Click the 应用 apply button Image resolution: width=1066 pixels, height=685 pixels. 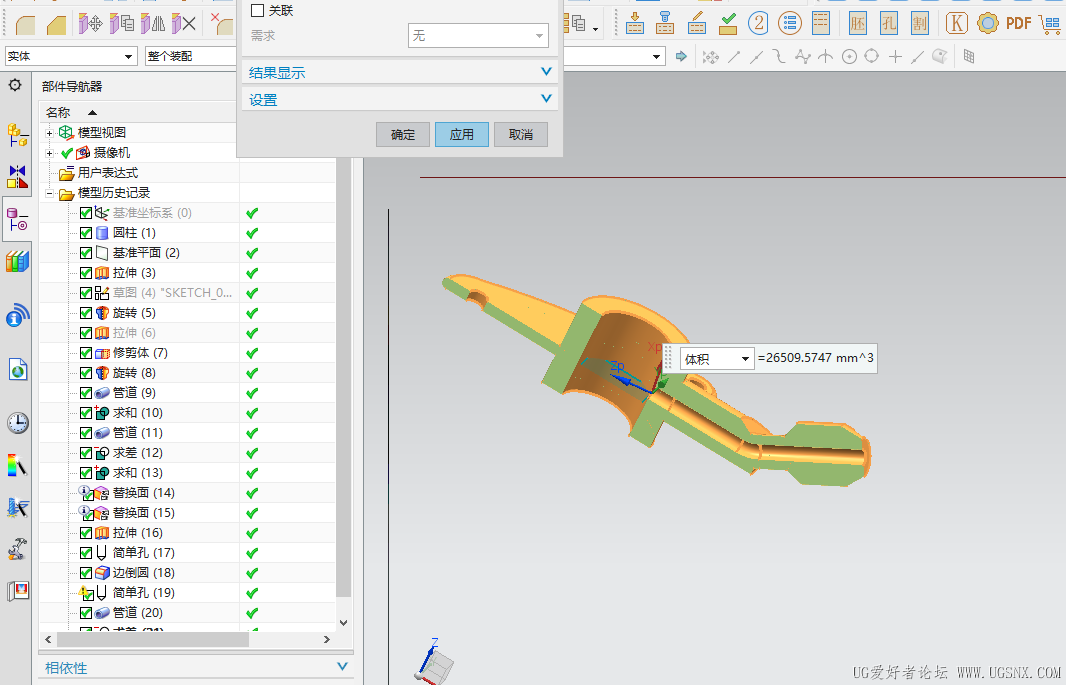pos(462,135)
